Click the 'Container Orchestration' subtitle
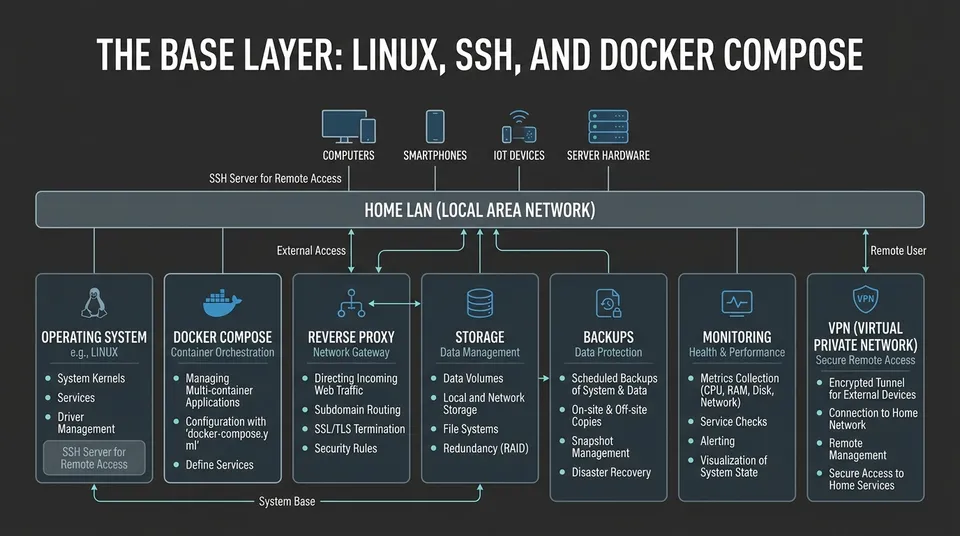The width and height of the screenshot is (960, 536). 222,352
